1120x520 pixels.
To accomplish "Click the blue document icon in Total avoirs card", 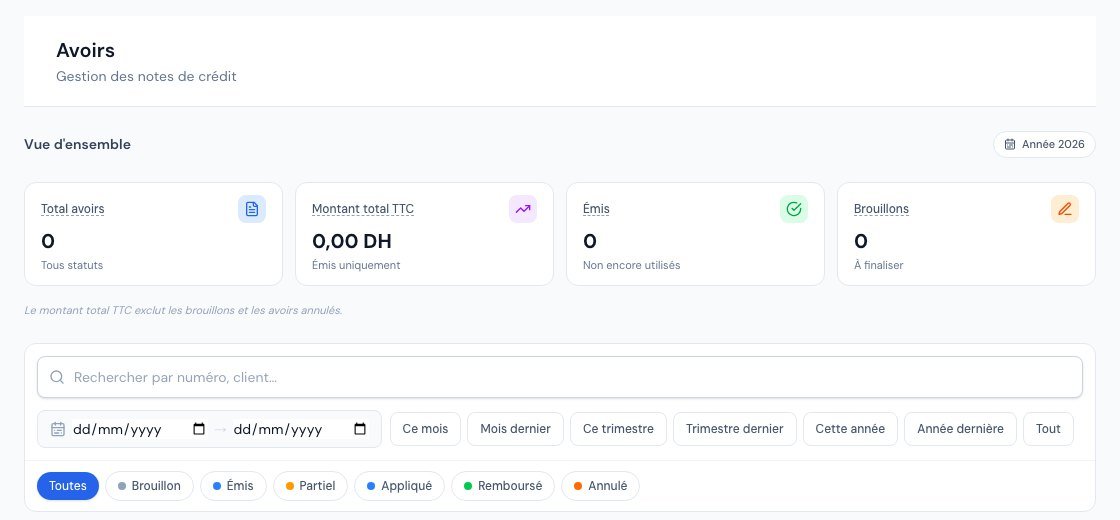I will pyautogui.click(x=251, y=209).
